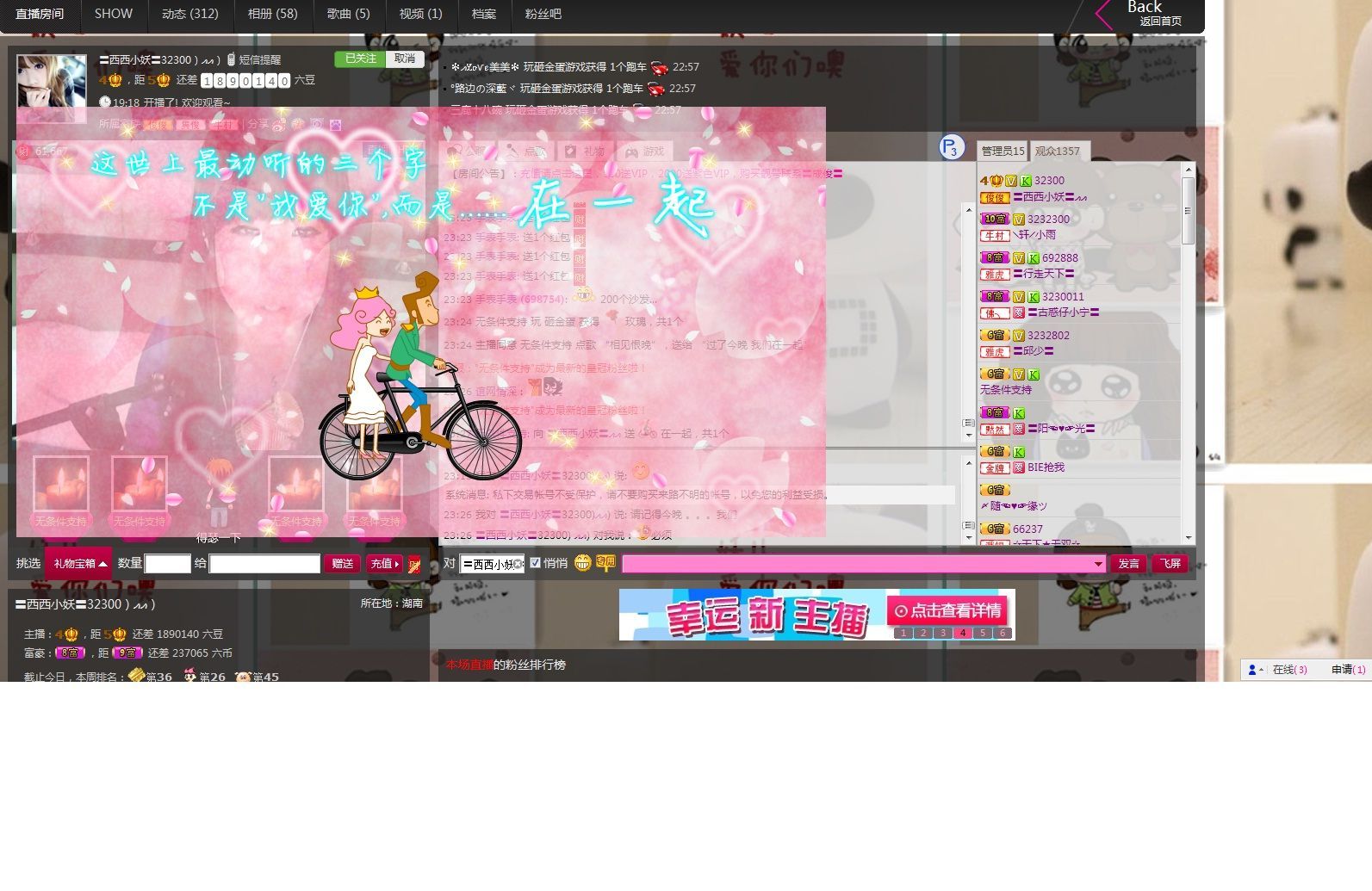
Task: Click the 发言 send message button
Action: point(1128,563)
